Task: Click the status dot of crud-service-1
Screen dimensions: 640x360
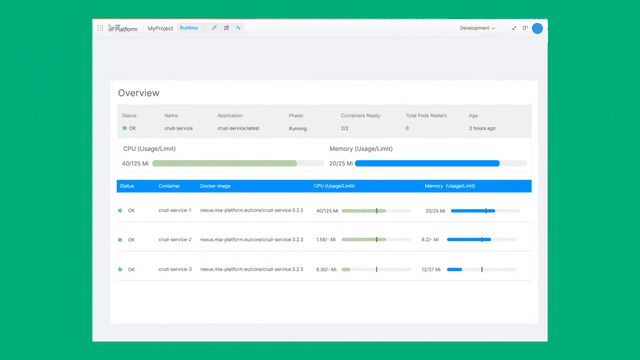Action: pyautogui.click(x=120, y=211)
